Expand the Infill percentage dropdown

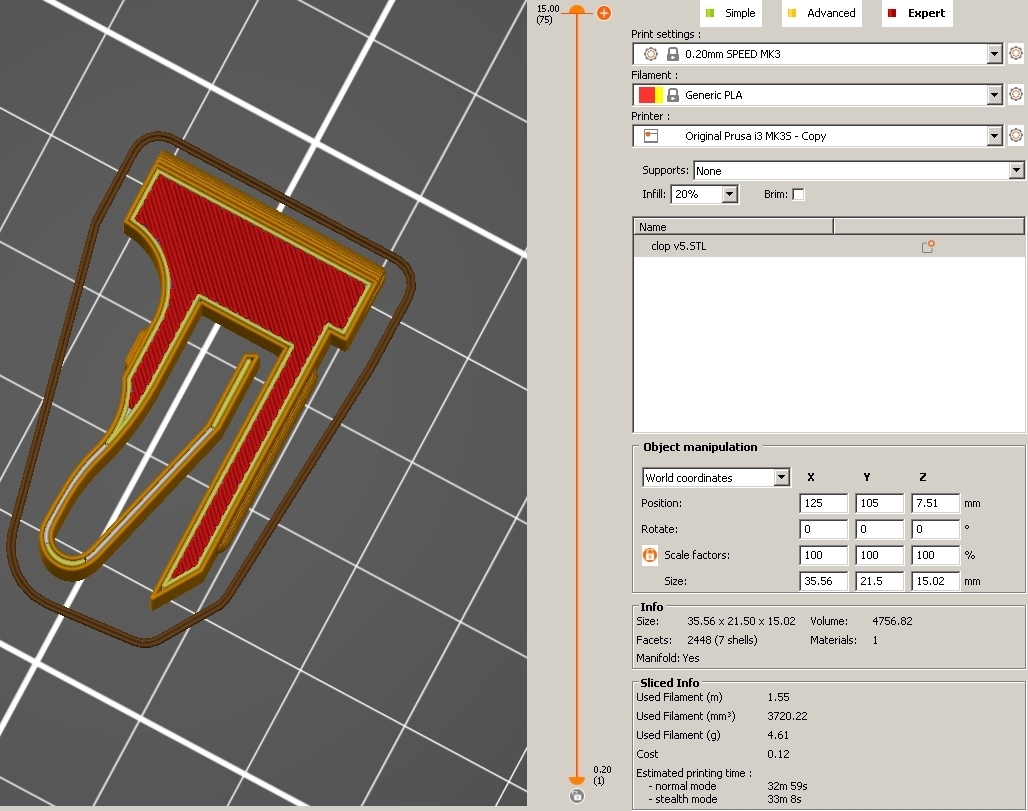(729, 195)
